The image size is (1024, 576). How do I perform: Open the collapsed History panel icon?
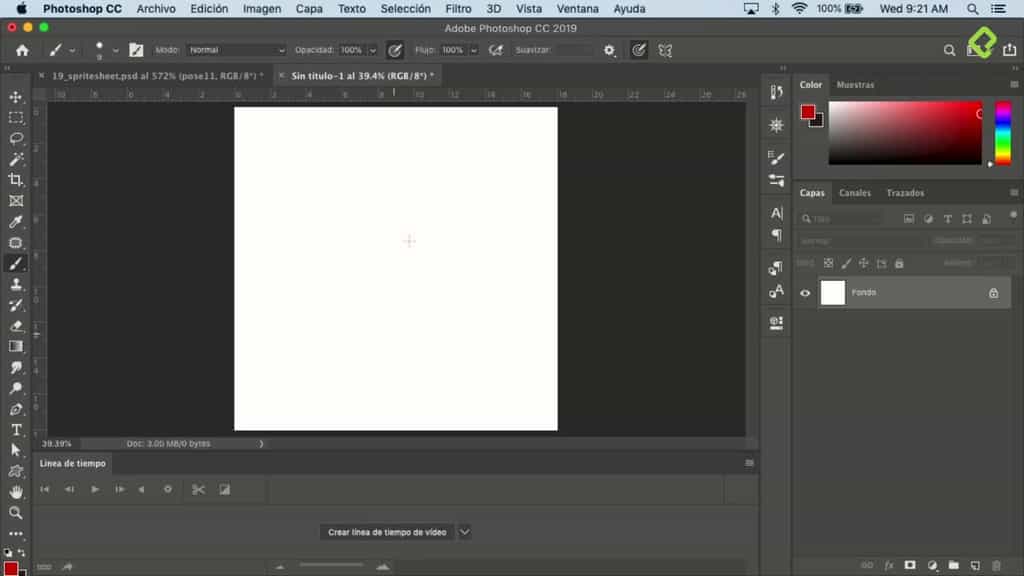776,93
